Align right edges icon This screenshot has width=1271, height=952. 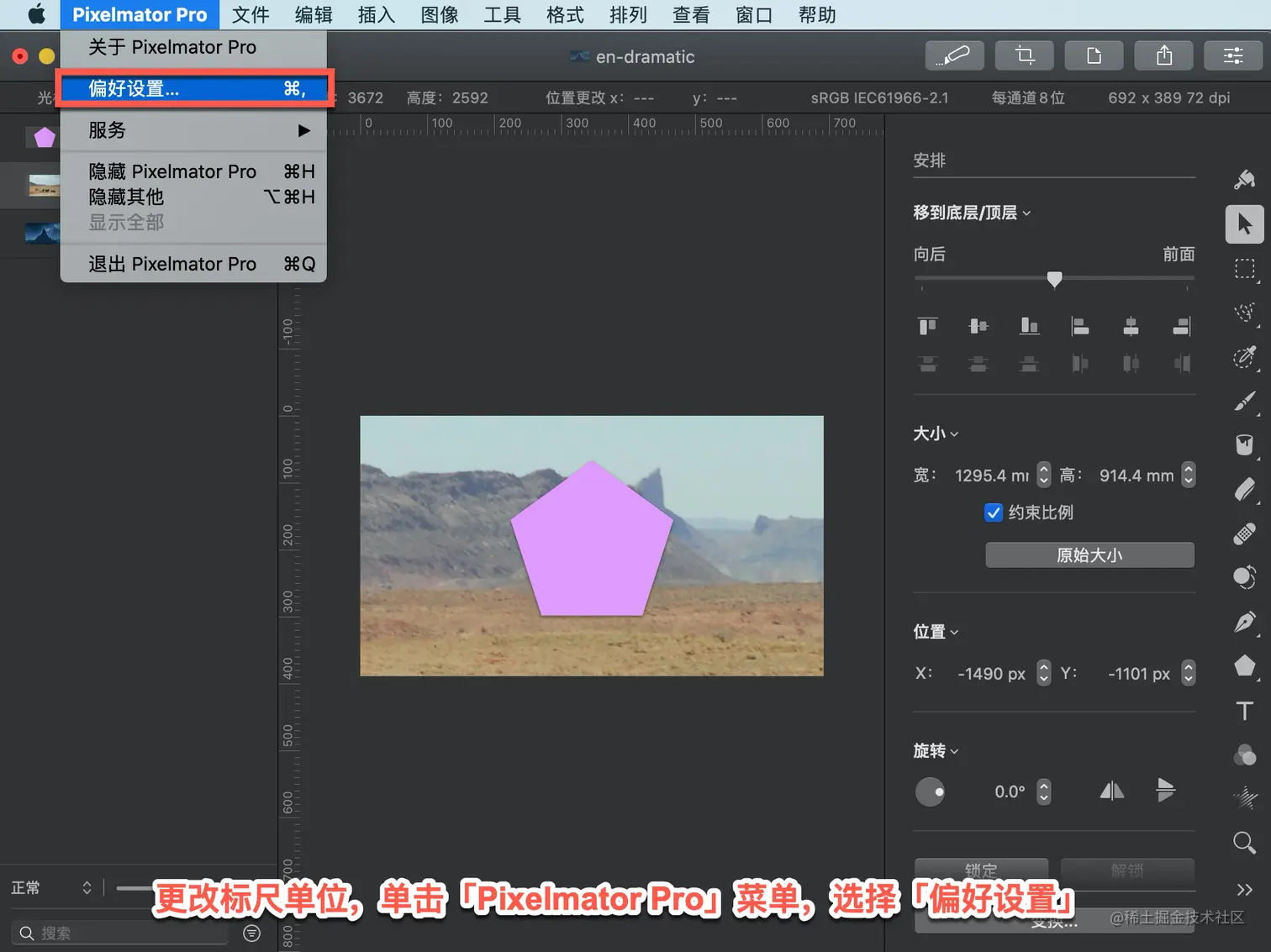click(x=1182, y=326)
